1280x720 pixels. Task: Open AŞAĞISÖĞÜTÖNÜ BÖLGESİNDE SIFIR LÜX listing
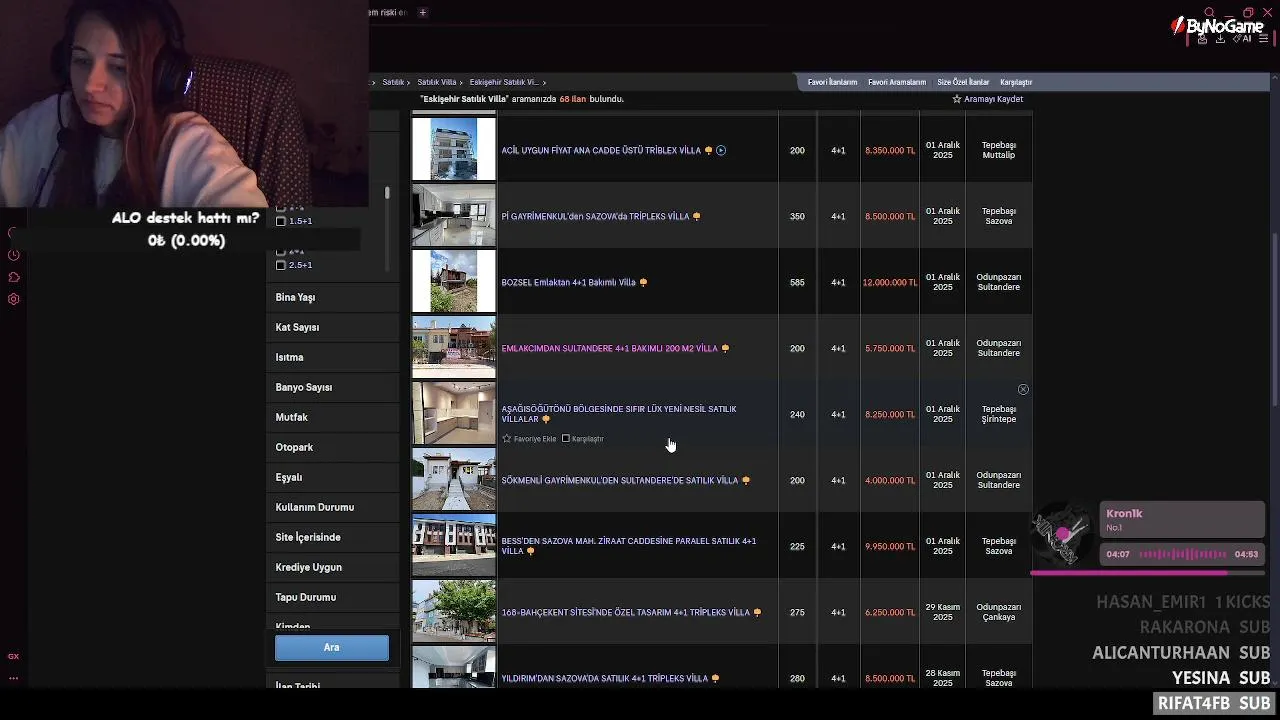point(618,414)
